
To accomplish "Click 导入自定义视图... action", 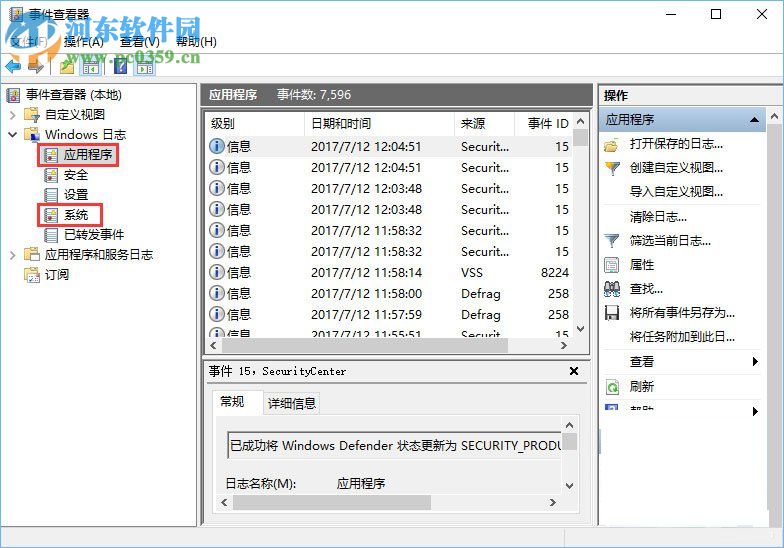I will [676, 192].
